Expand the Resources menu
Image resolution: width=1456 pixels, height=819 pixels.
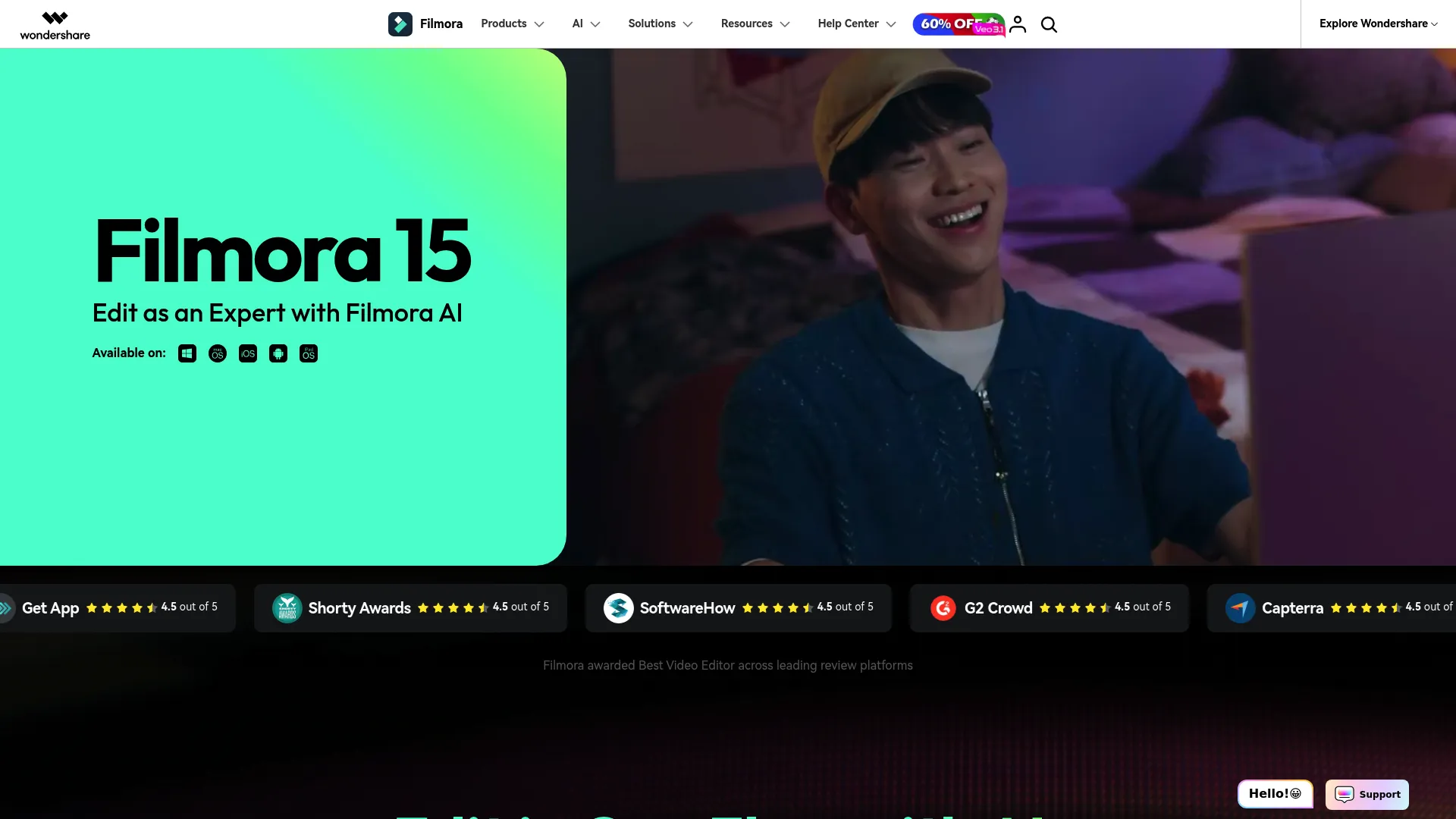pyautogui.click(x=756, y=24)
